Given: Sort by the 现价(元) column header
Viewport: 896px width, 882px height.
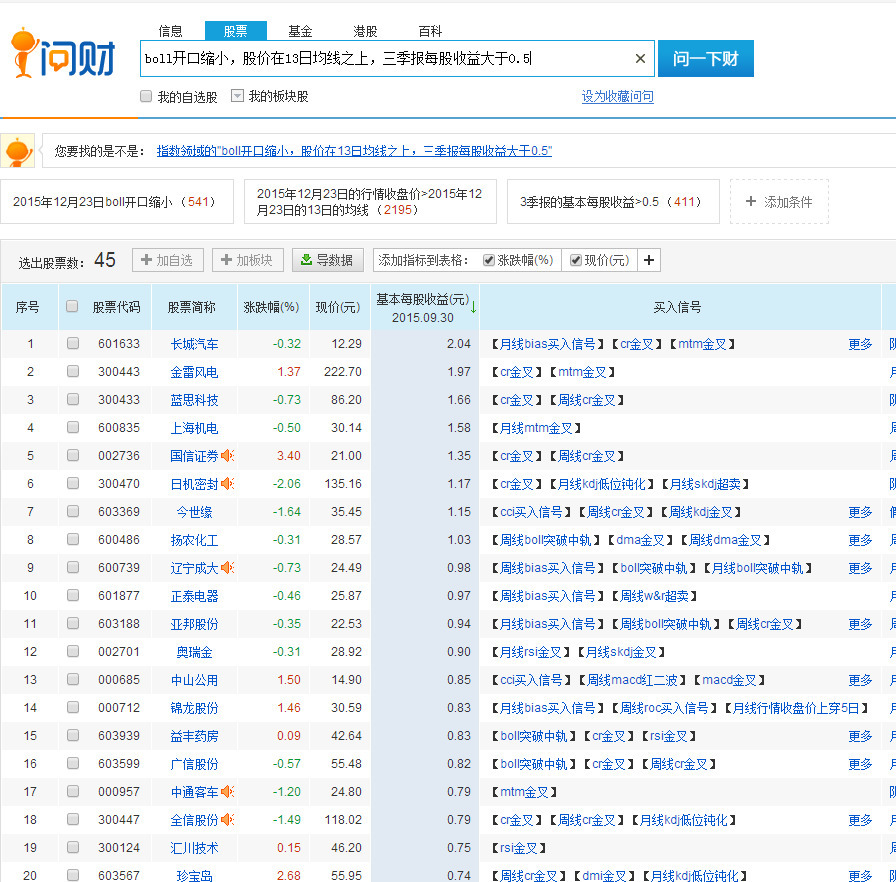Looking at the screenshot, I should click(338, 307).
